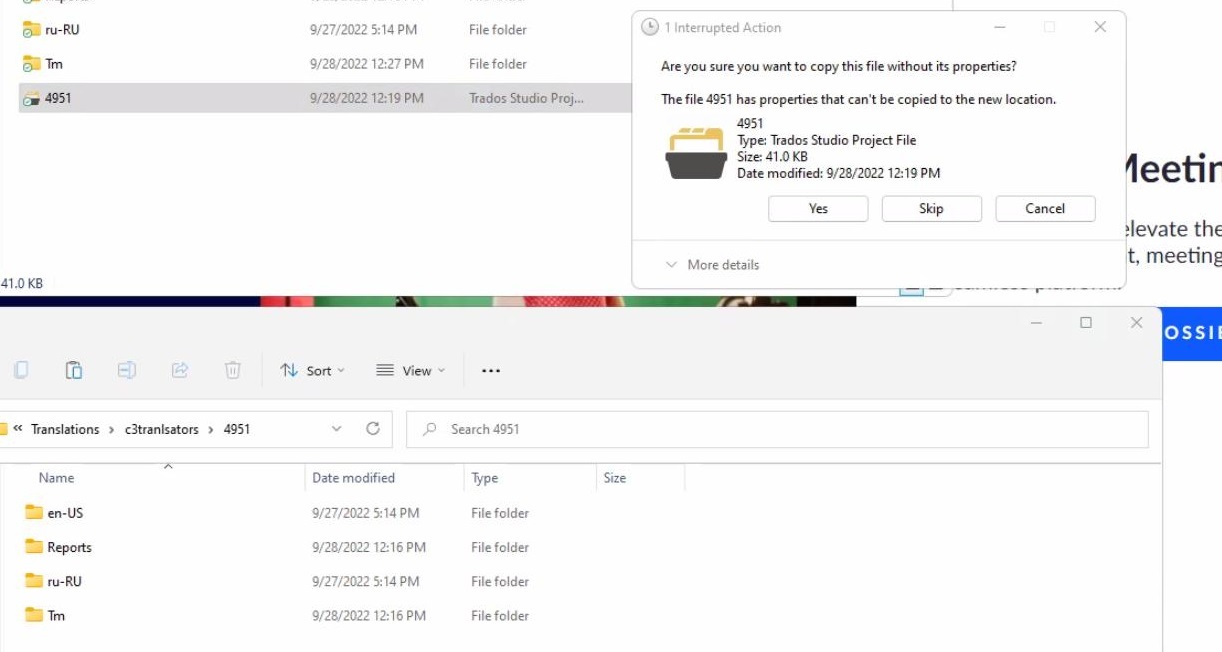Click the Paste toolbar icon

74,370
